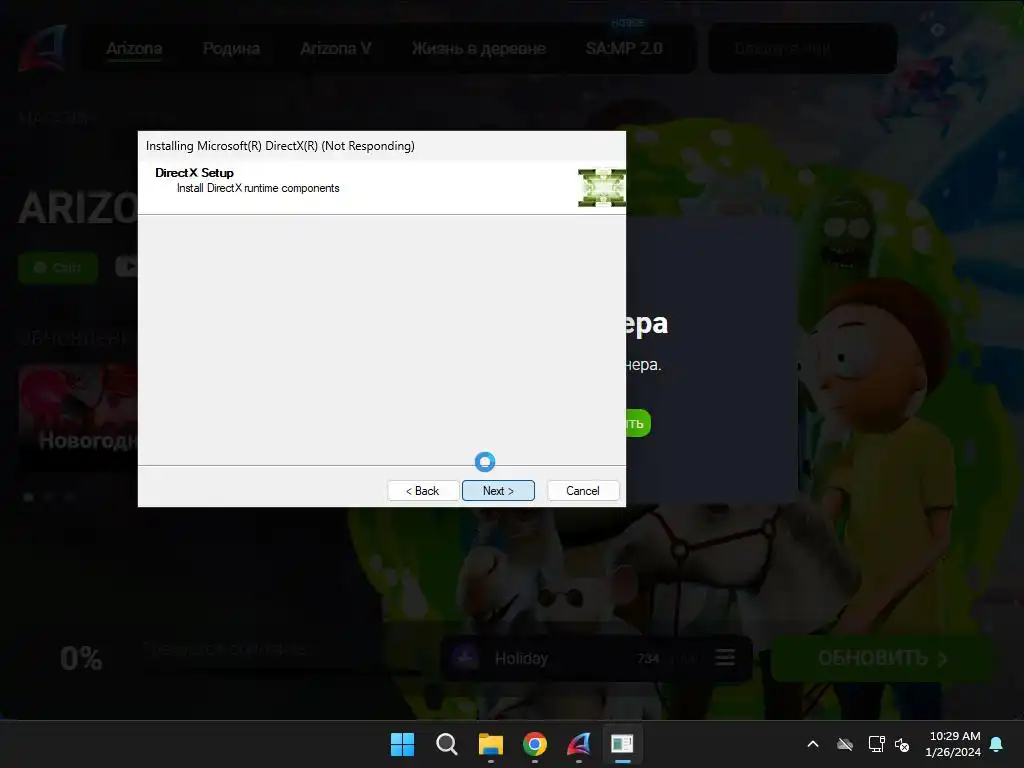1024x768 pixels.
Task: Click the muted volume tray icon
Action: coord(902,744)
